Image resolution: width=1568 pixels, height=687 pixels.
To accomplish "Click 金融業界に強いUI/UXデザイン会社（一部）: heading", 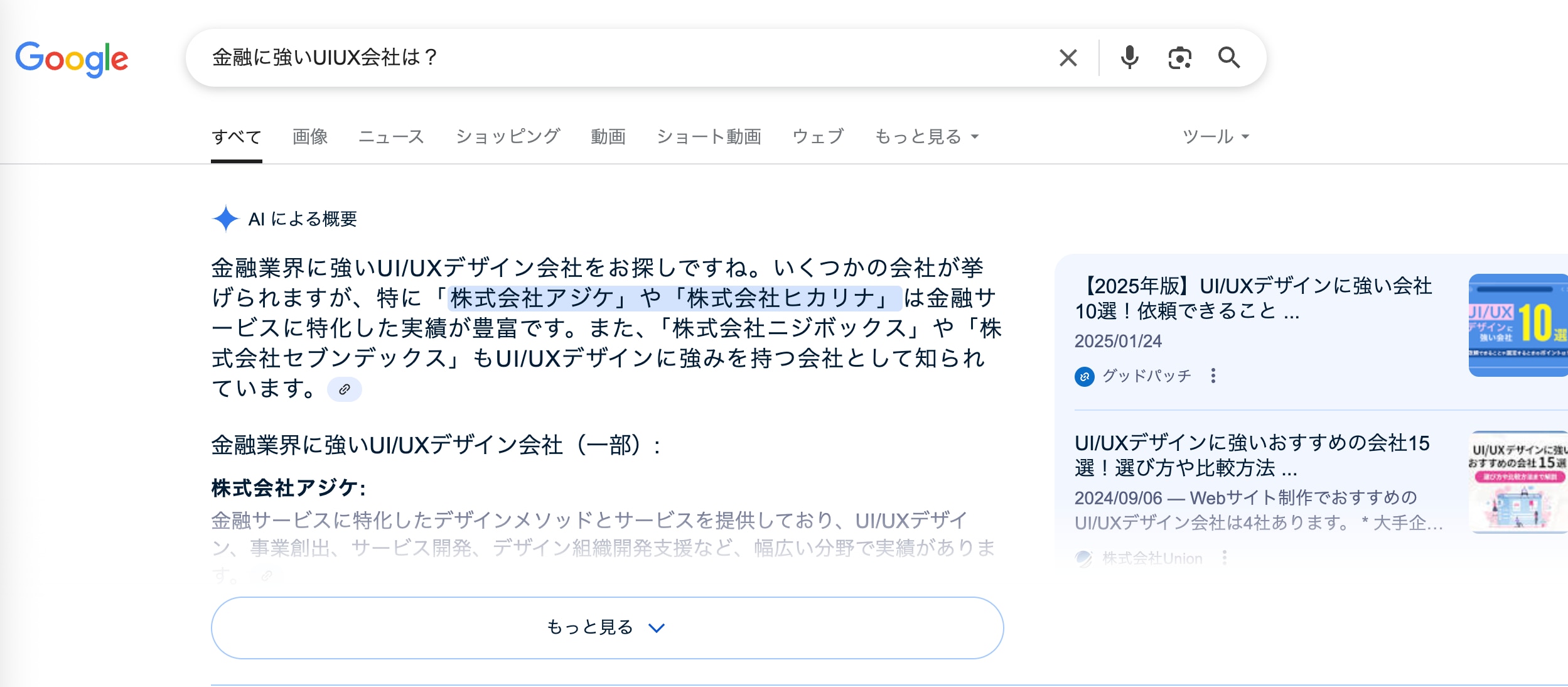I will point(436,445).
